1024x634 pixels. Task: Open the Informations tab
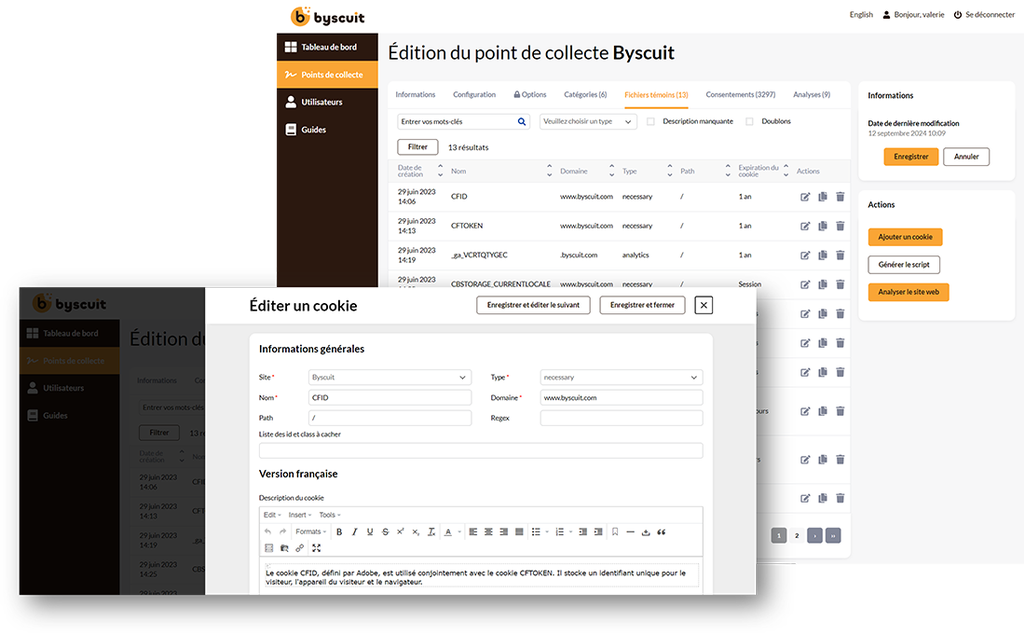(415, 95)
